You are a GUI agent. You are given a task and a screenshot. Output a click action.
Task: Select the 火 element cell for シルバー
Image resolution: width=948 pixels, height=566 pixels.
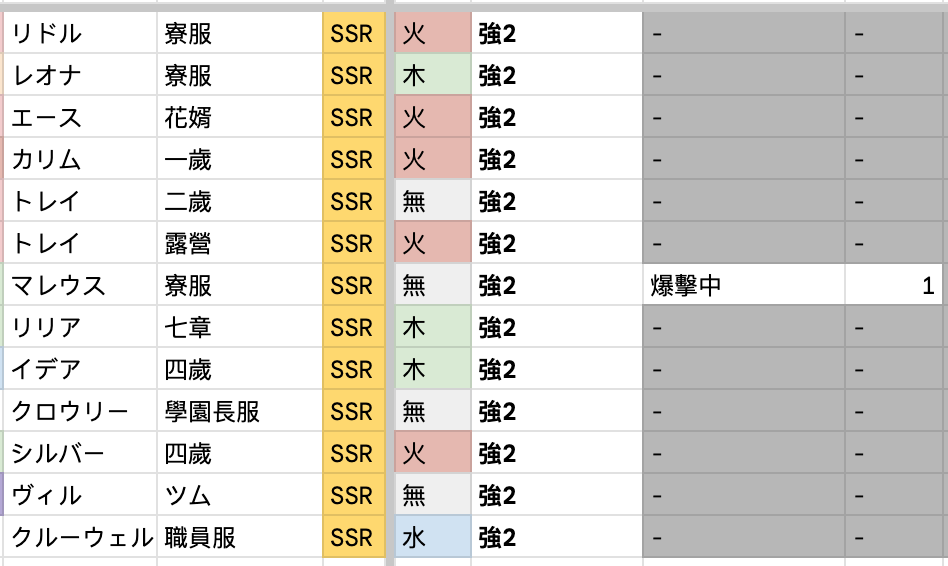click(x=433, y=453)
